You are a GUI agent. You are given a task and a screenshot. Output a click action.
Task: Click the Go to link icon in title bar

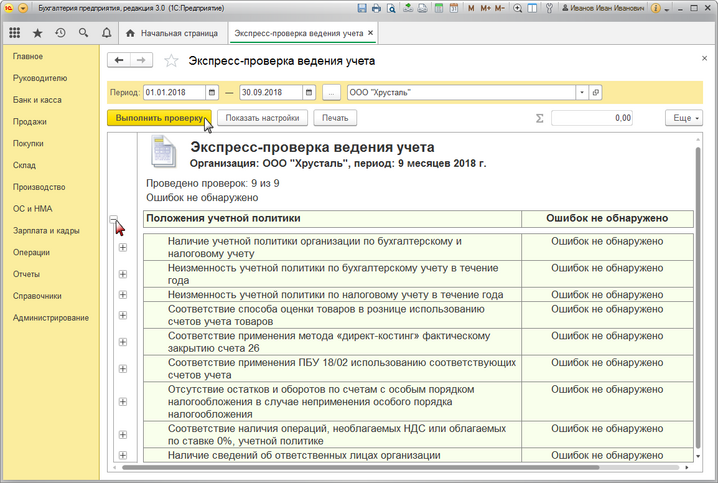coord(422,8)
